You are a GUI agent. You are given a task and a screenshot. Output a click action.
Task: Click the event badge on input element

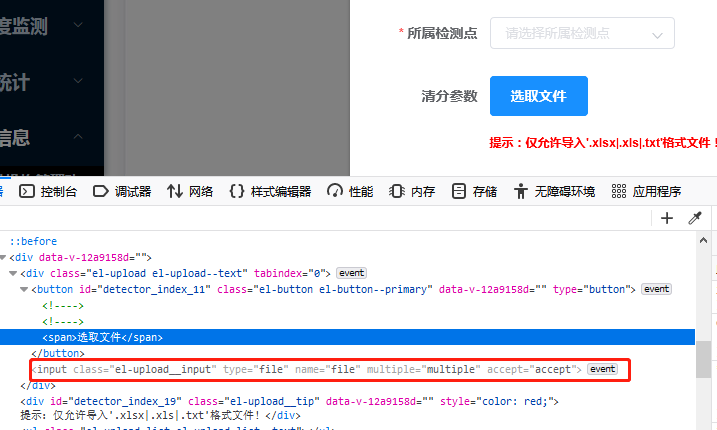602,369
